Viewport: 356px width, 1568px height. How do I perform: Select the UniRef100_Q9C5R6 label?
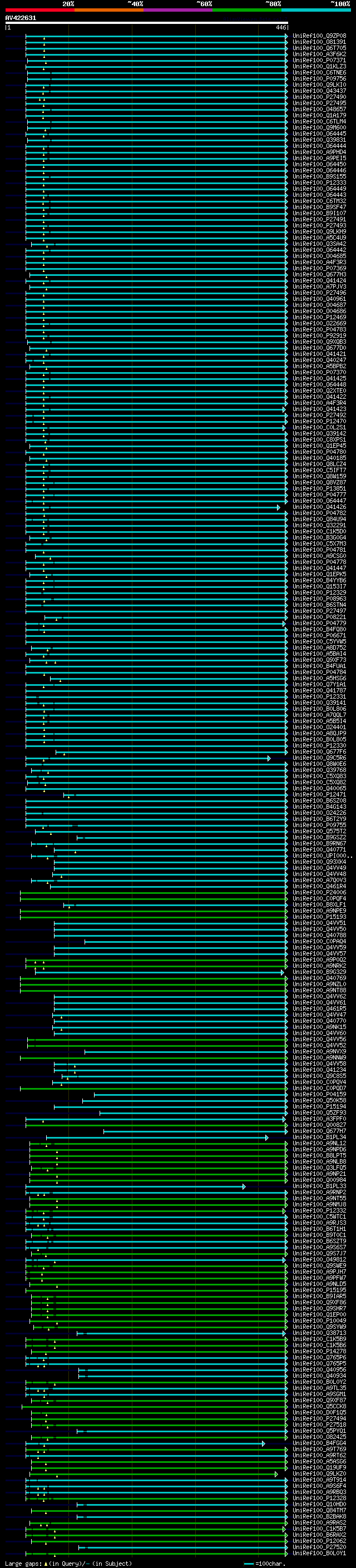319,758
